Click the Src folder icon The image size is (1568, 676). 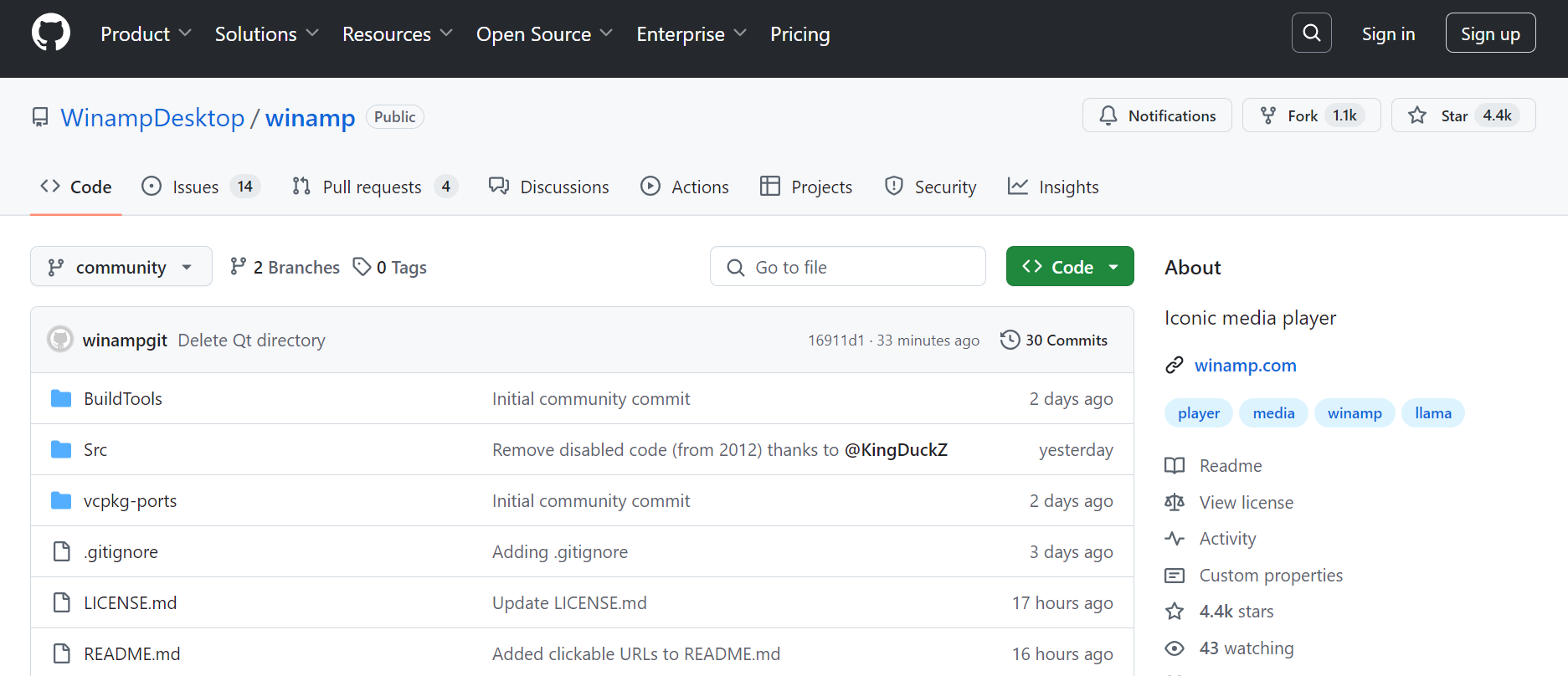(x=61, y=449)
